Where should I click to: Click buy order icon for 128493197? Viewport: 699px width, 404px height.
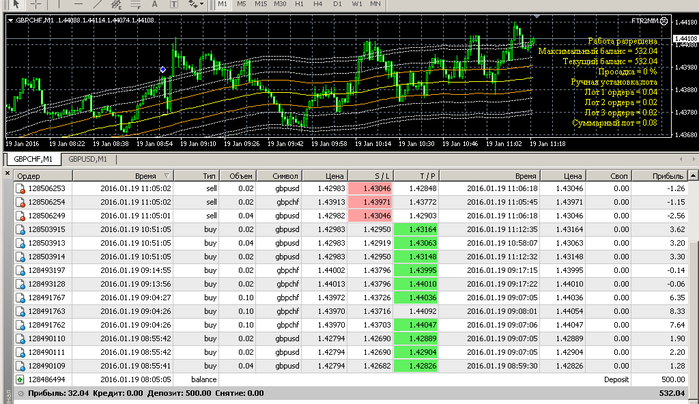point(20,271)
